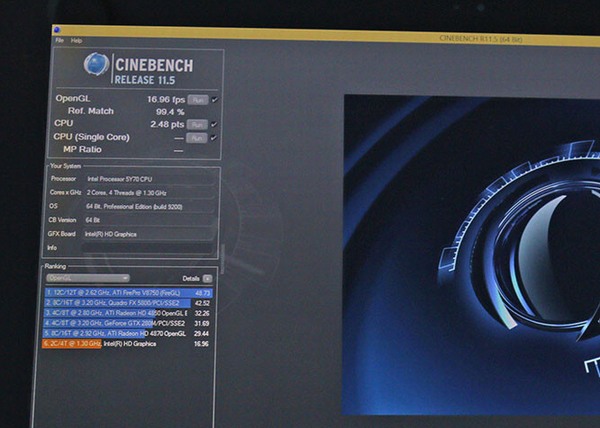Select the 2.80 GHz Radeon HD 4850 entry

[128, 313]
